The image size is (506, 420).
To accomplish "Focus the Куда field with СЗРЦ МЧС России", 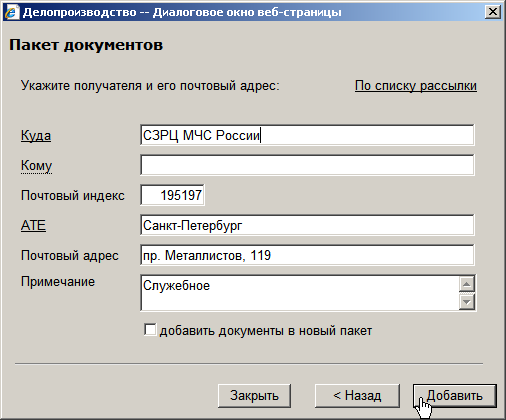I will 307,135.
